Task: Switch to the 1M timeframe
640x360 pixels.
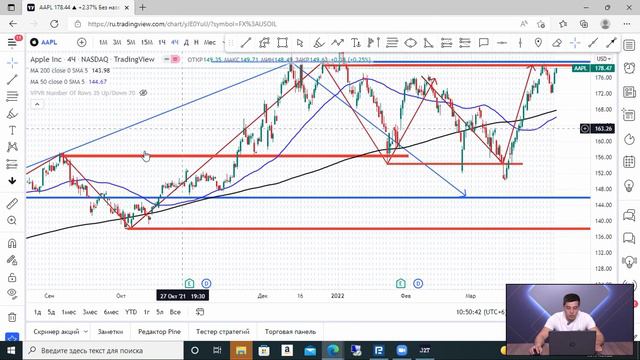Action: tap(103, 42)
